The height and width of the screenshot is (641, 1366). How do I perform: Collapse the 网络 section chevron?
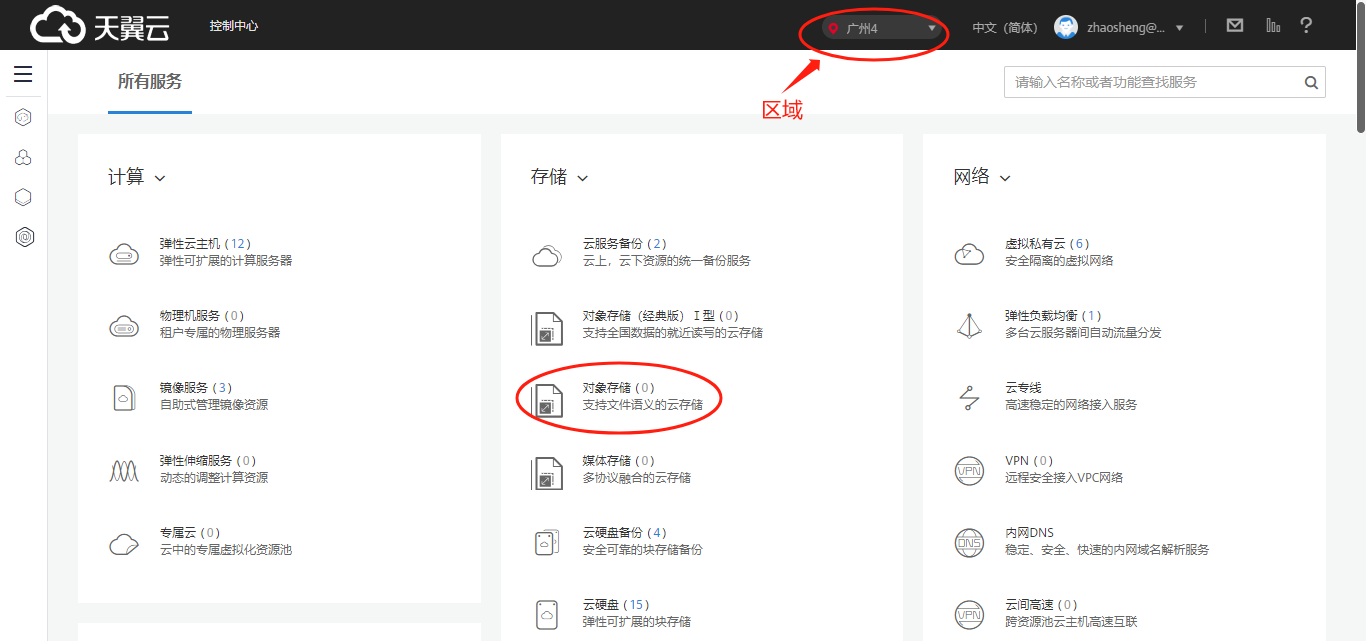coord(1005,179)
